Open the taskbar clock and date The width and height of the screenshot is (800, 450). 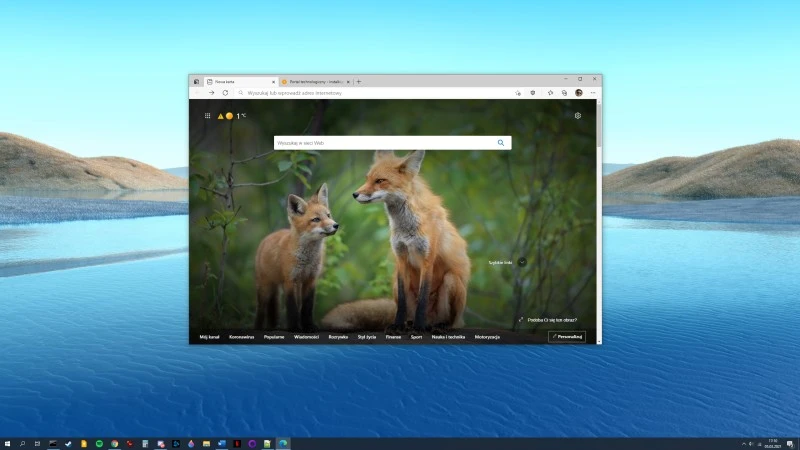coord(772,444)
